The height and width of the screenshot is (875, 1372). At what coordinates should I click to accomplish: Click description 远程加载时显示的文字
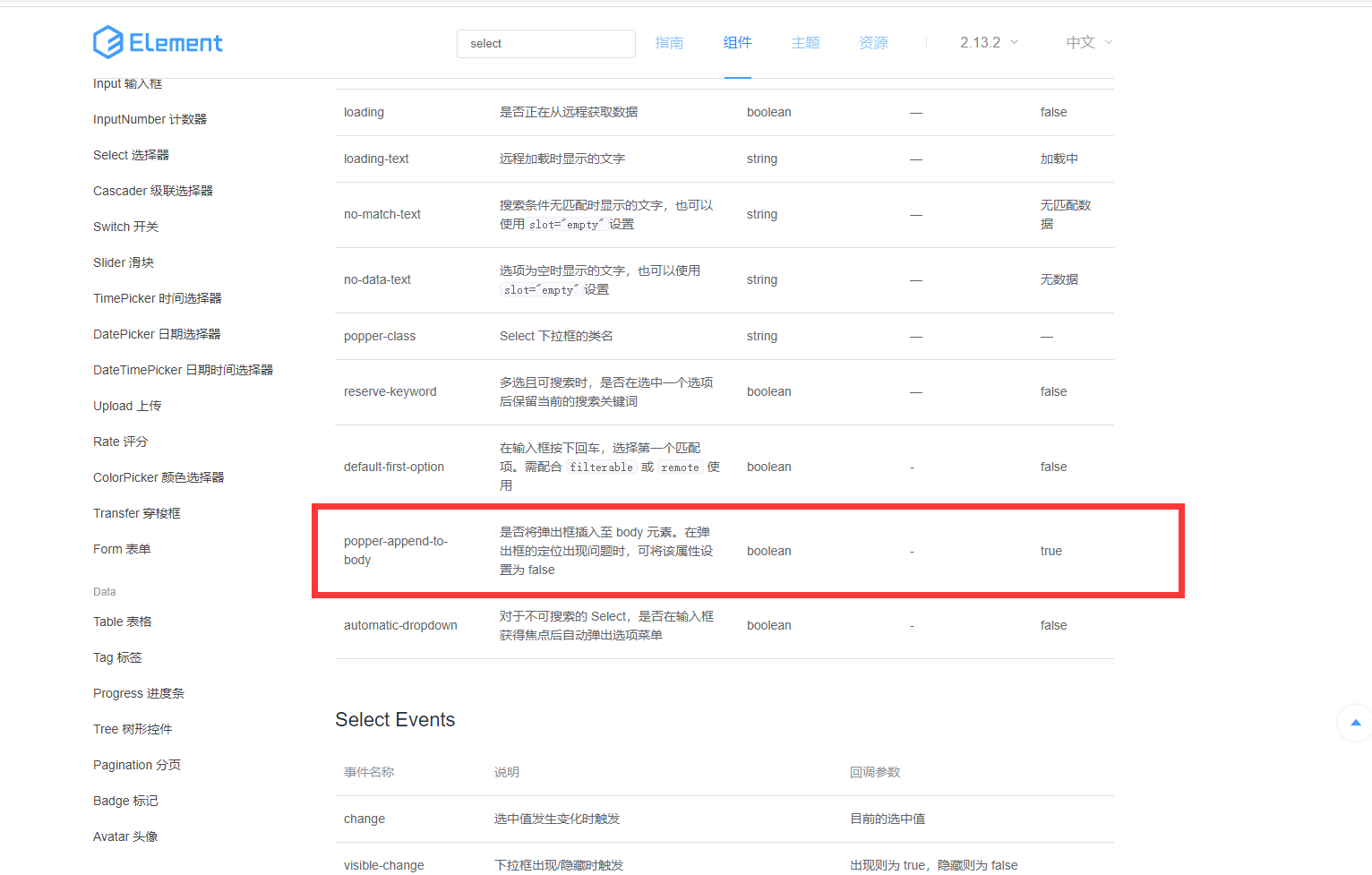click(562, 159)
